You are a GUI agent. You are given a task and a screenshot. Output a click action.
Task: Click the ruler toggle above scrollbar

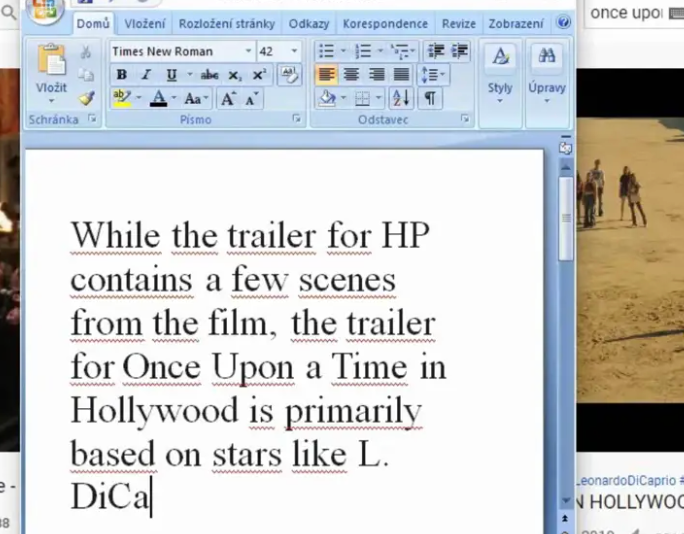coord(565,148)
